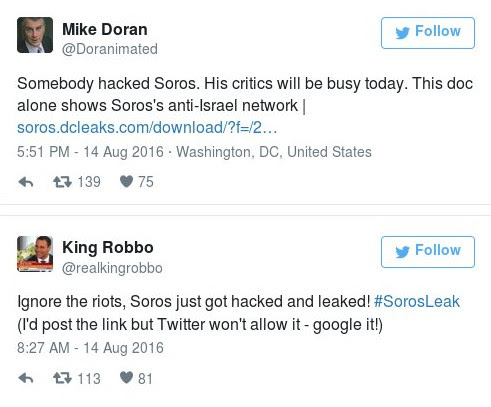
Task: Open the King Robbo display name
Action: [x=108, y=248]
